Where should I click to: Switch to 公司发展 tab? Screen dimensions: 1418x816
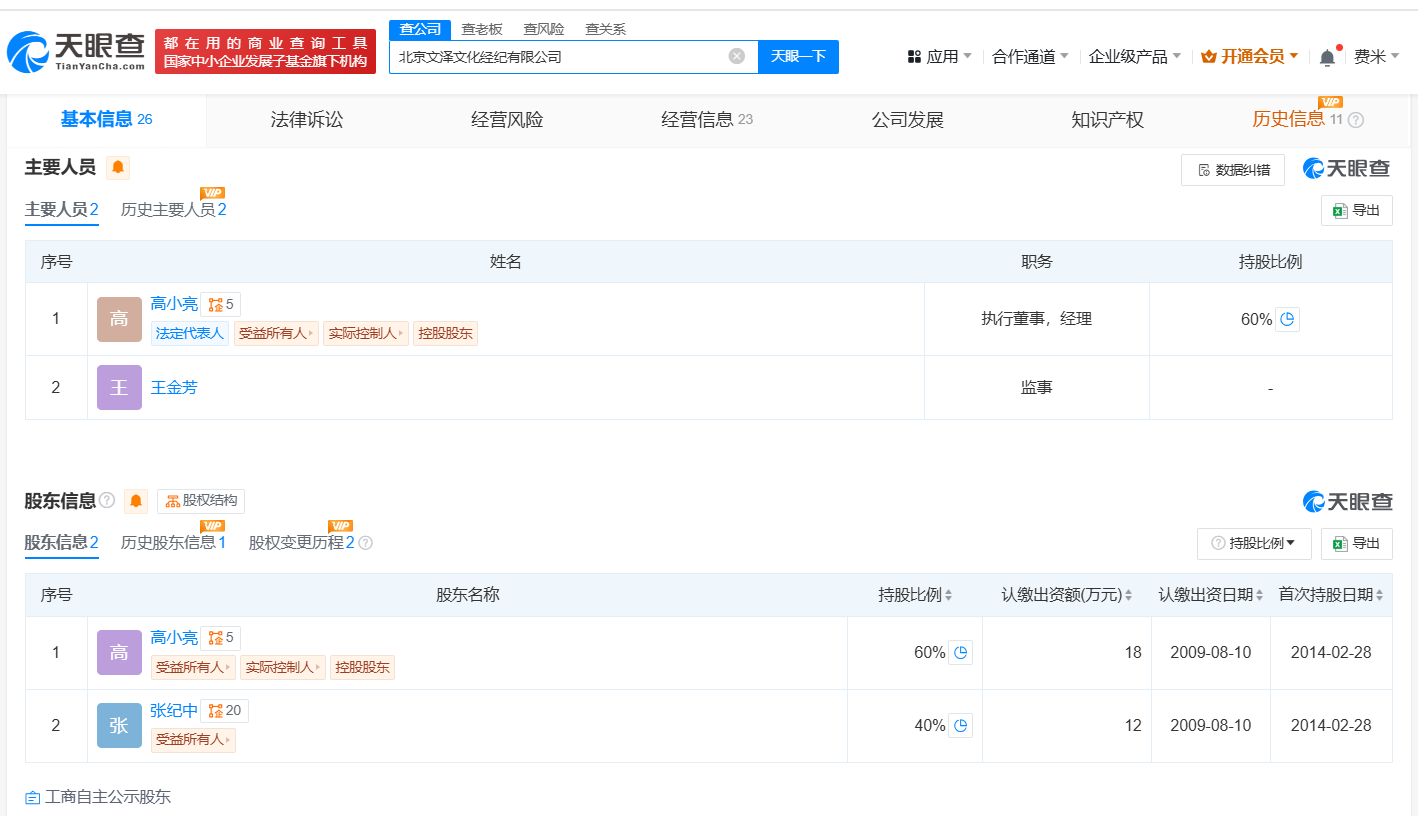click(907, 120)
